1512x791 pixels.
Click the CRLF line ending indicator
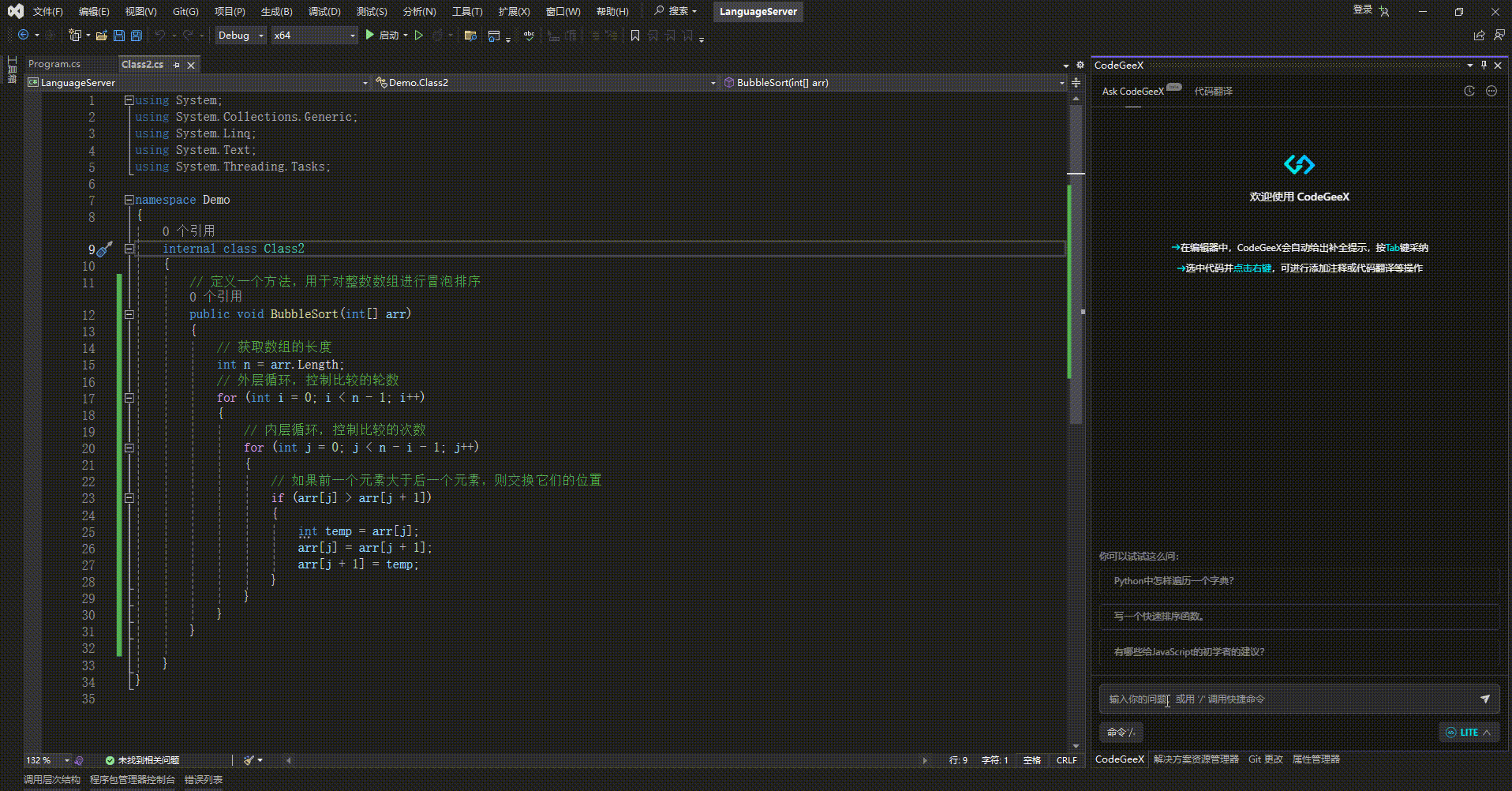tap(1067, 760)
